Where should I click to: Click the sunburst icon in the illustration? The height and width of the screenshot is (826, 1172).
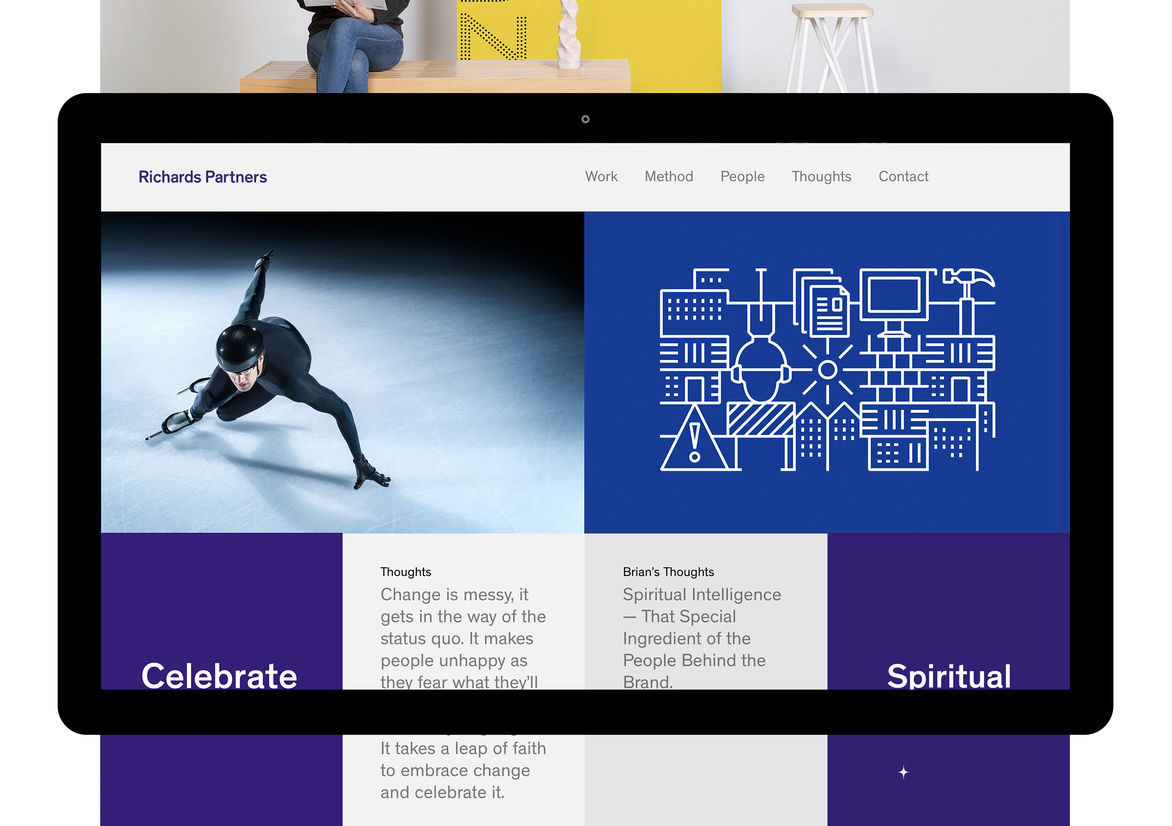tap(827, 370)
